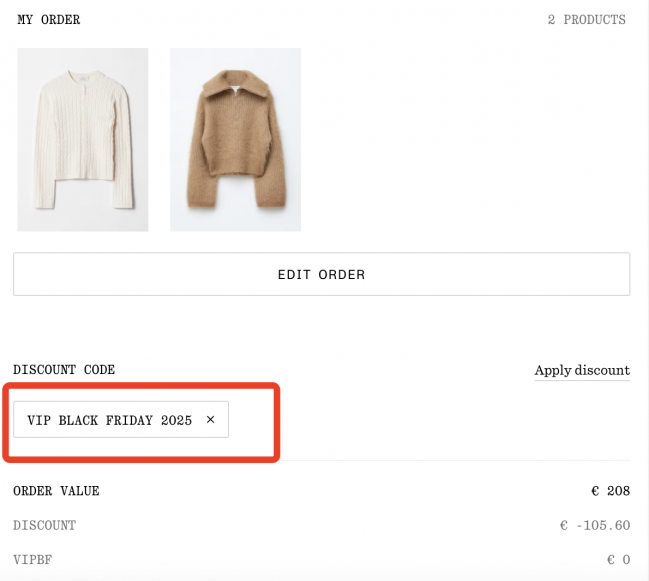
Task: Open the brown fuzzy sweater thumbnail
Action: click(x=235, y=140)
